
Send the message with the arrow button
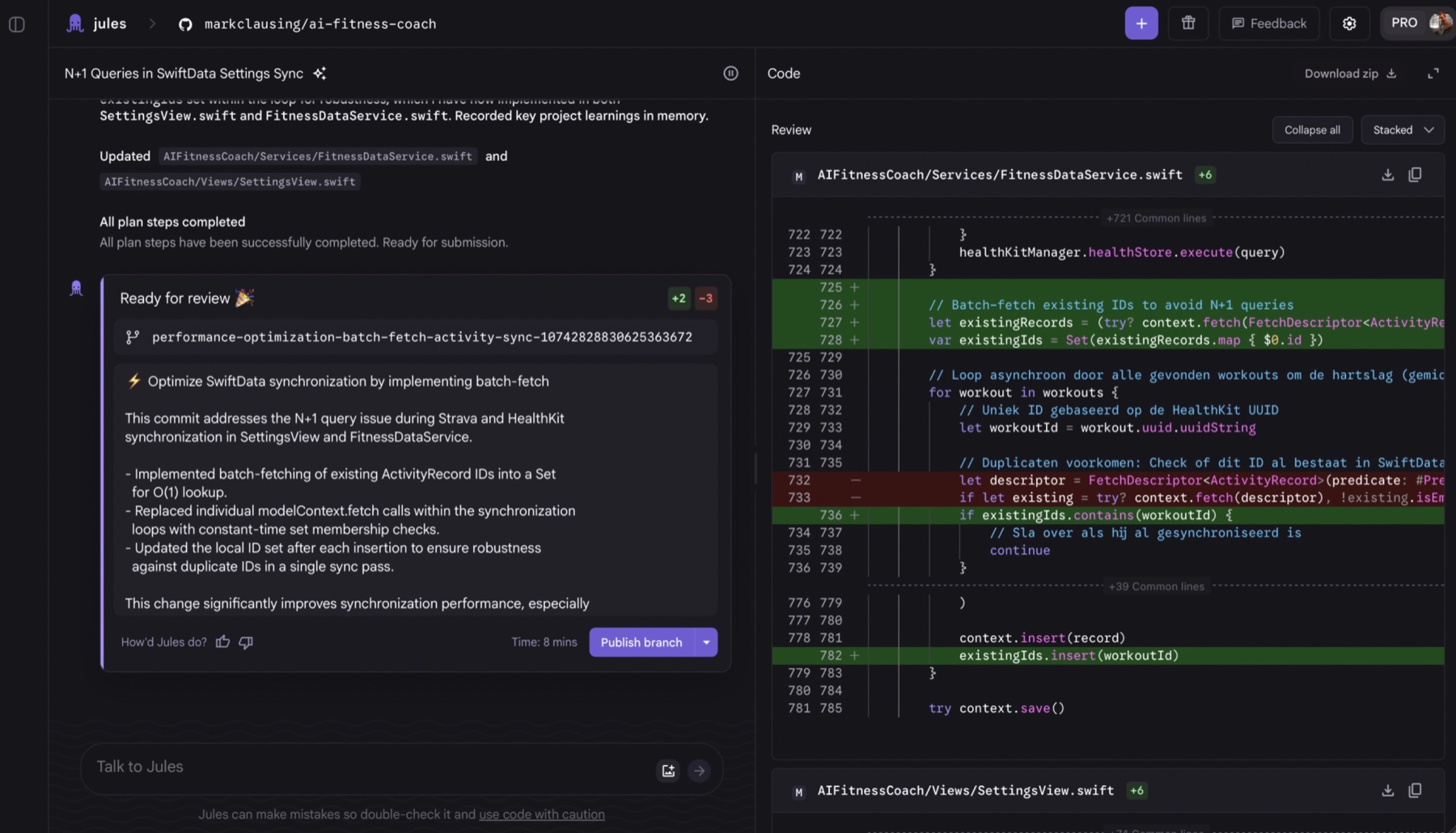pos(699,771)
